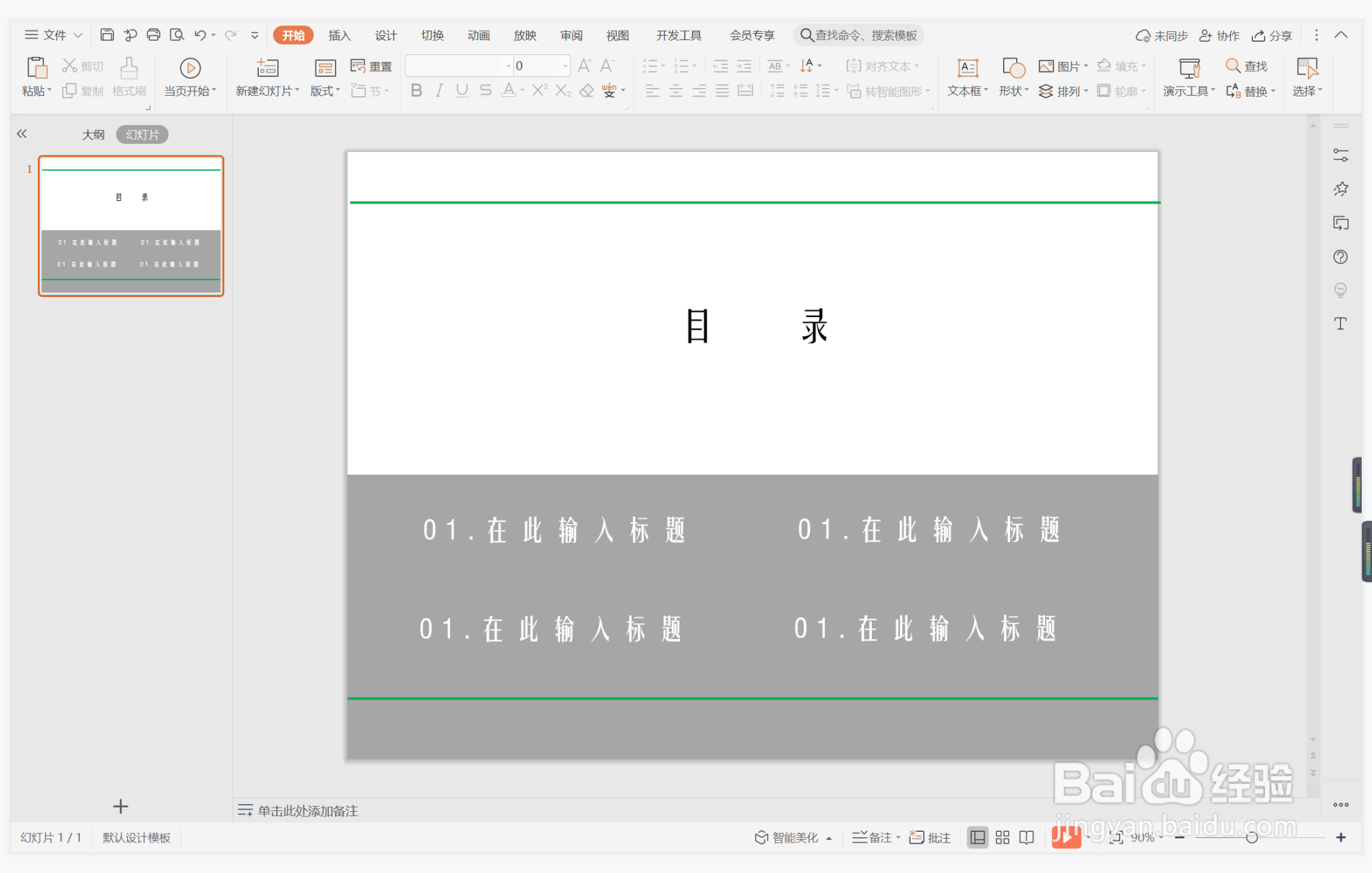This screenshot has width=1372, height=873.
Task: Open the zoom percentage dropdown
Action: tap(1145, 837)
